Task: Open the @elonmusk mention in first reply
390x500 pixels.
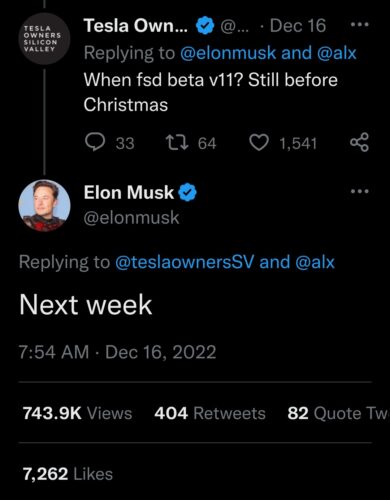Action: [x=228, y=53]
